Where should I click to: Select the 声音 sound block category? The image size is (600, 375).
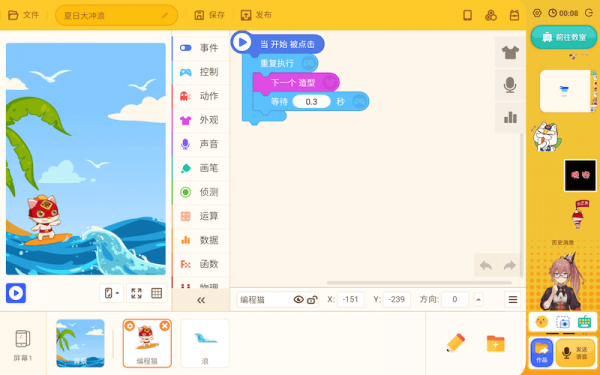pos(201,144)
